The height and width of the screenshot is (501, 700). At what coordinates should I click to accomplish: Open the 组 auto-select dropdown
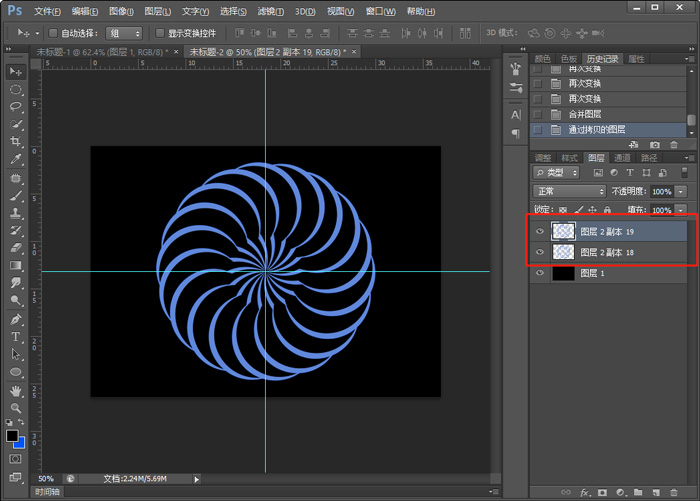click(x=124, y=33)
